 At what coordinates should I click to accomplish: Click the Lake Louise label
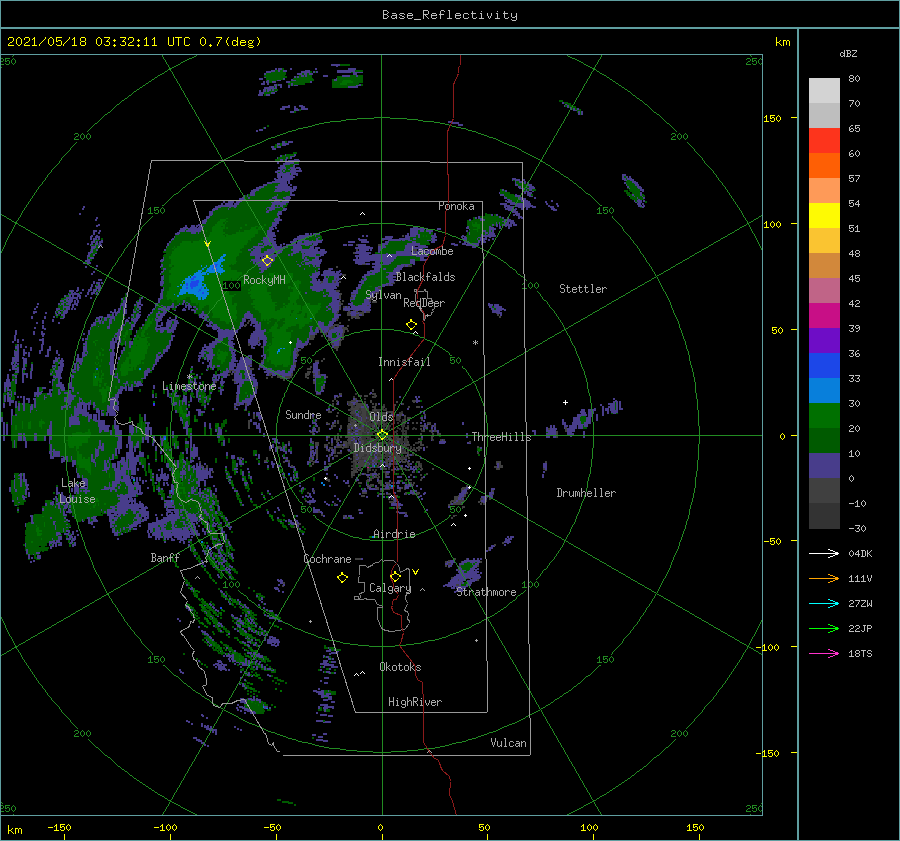[77, 491]
